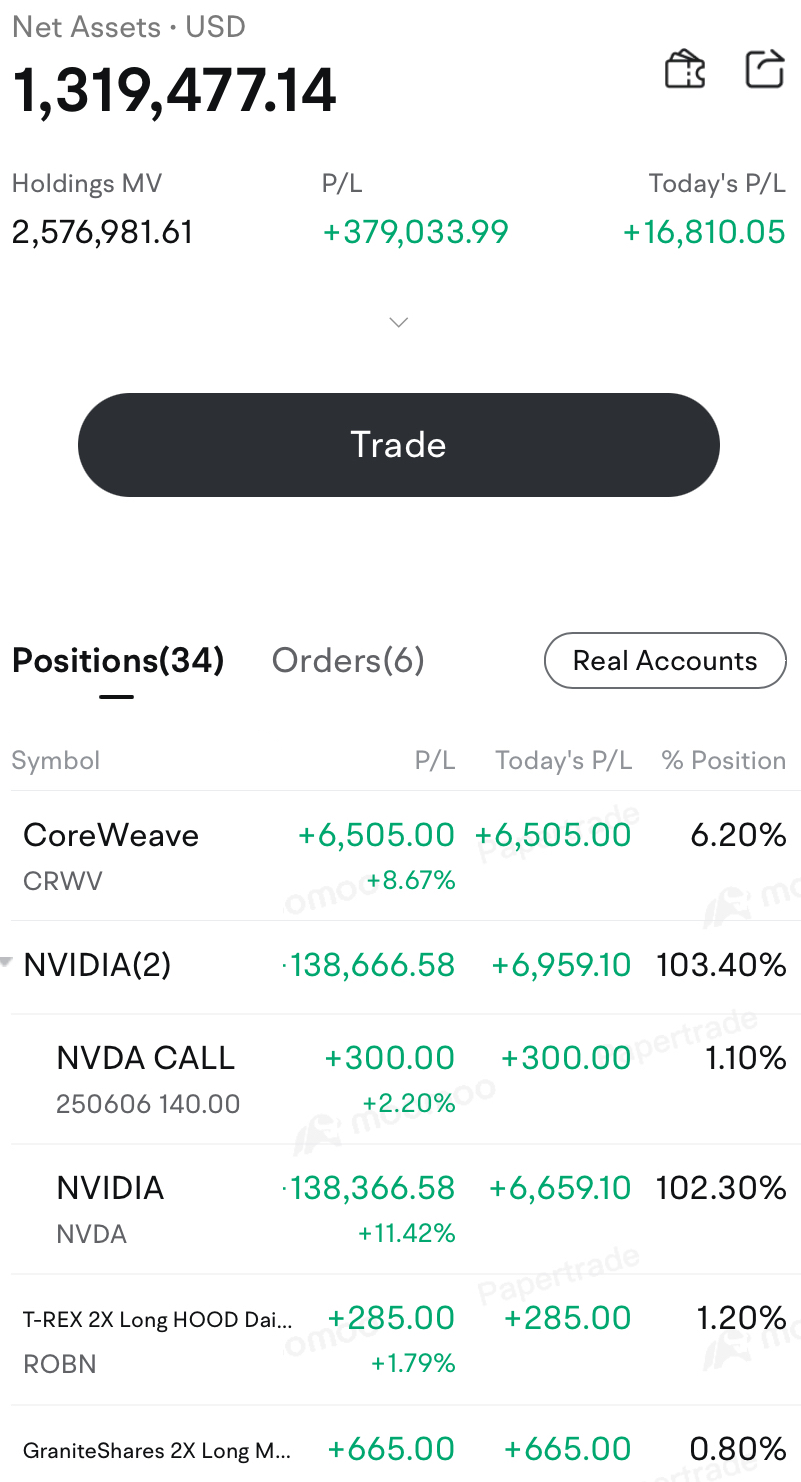Tap the Holdings MV amount
The width and height of the screenshot is (801, 1482).
coord(102,232)
